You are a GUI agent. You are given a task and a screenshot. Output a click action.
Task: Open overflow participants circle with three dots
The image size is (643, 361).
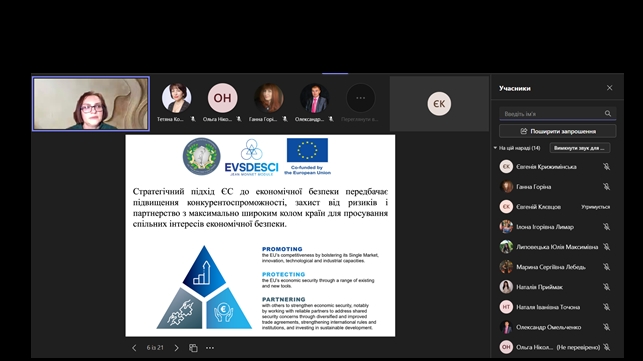point(360,98)
